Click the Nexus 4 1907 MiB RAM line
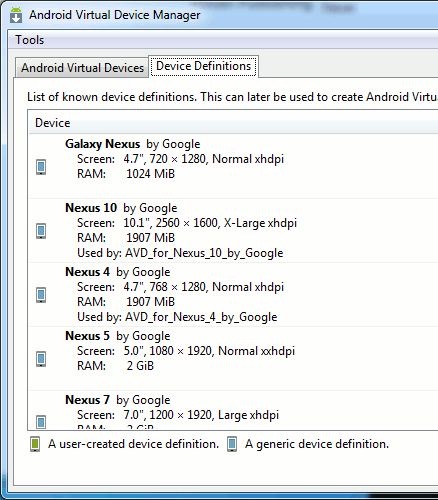Viewport: 438px width, 500px height. (x=126, y=302)
